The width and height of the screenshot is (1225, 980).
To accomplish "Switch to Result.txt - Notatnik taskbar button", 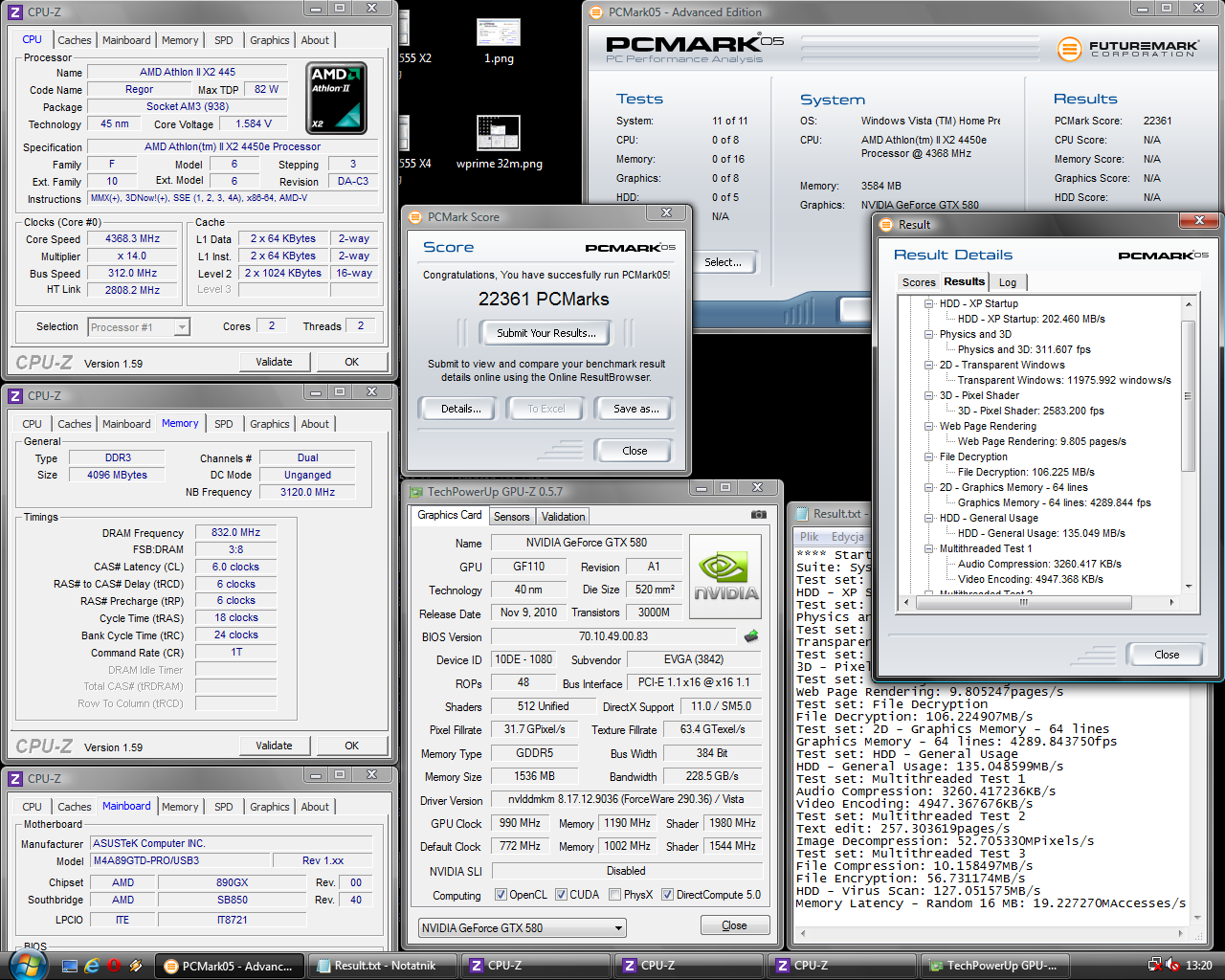I will pos(382,966).
